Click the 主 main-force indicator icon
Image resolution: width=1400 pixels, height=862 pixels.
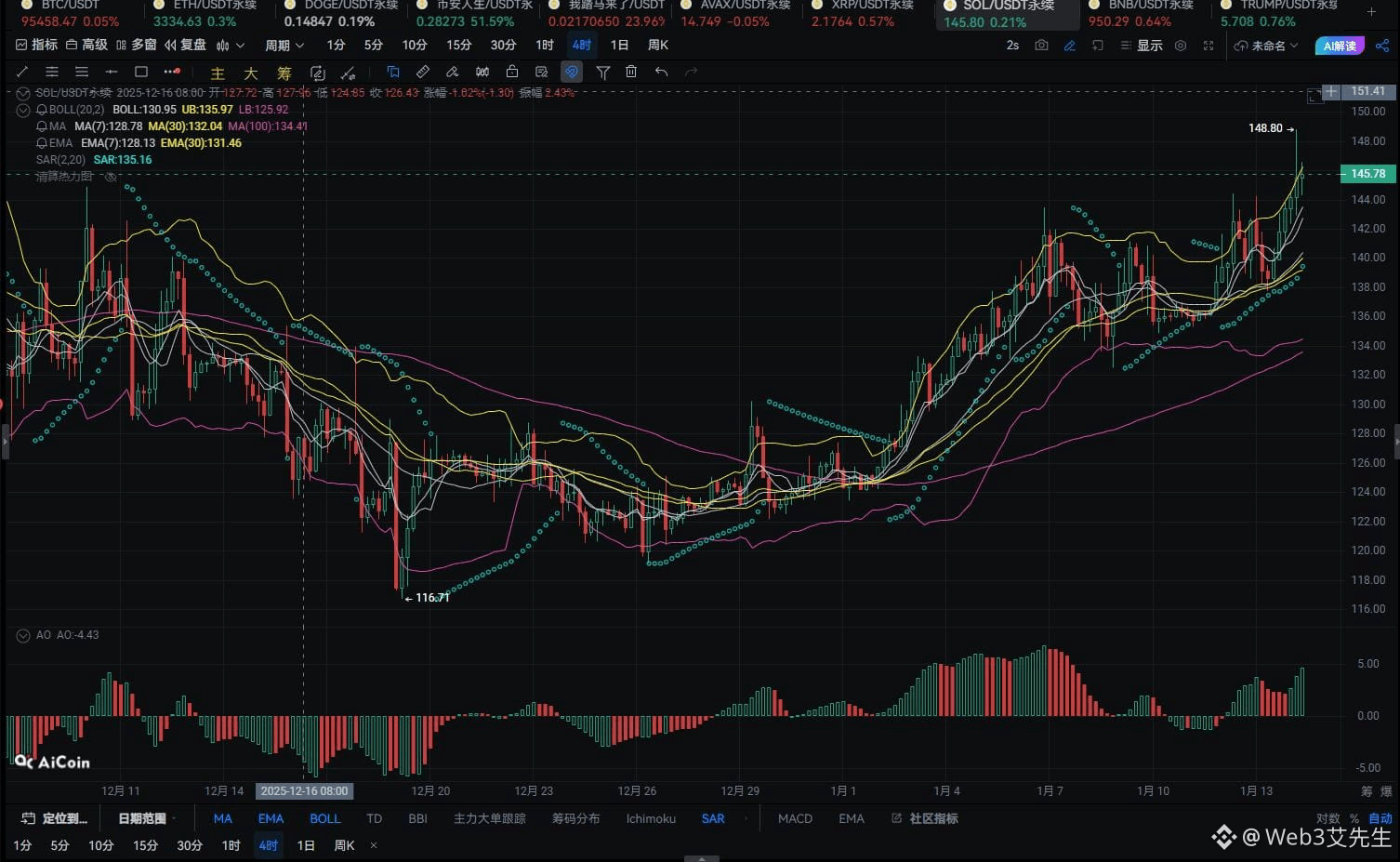point(218,73)
